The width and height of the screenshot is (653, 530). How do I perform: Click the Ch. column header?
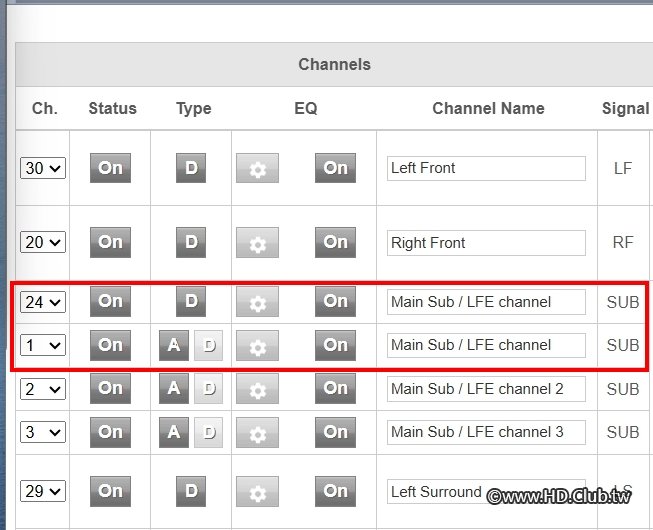click(x=45, y=108)
